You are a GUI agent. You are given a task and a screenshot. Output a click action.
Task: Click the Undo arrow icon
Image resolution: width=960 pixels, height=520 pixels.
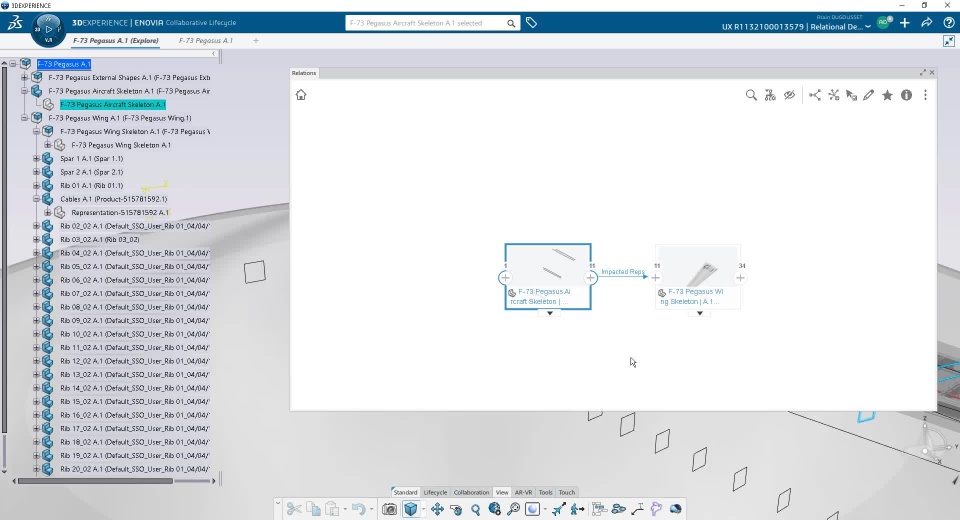click(x=359, y=509)
